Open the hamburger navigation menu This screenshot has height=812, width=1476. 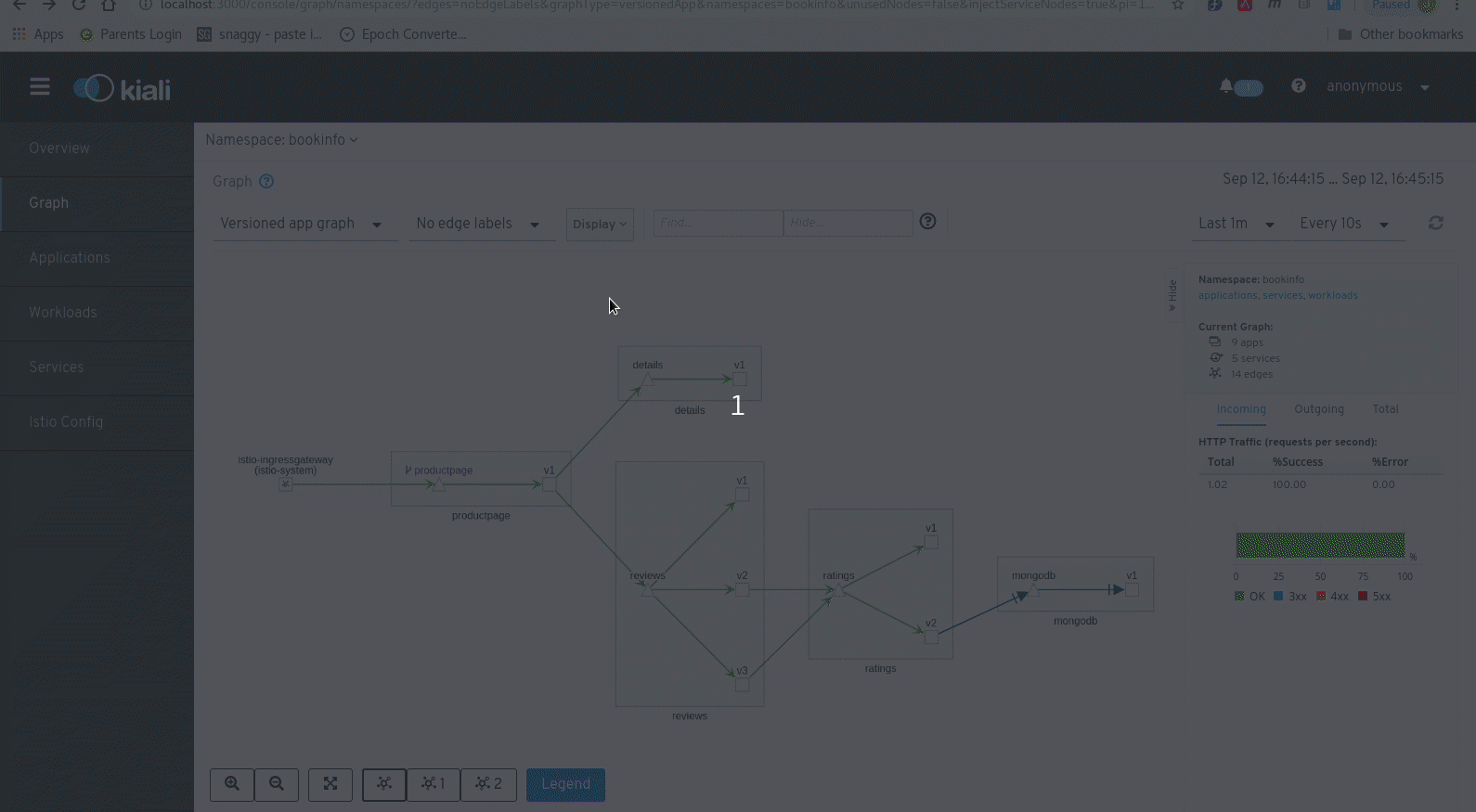[40, 87]
